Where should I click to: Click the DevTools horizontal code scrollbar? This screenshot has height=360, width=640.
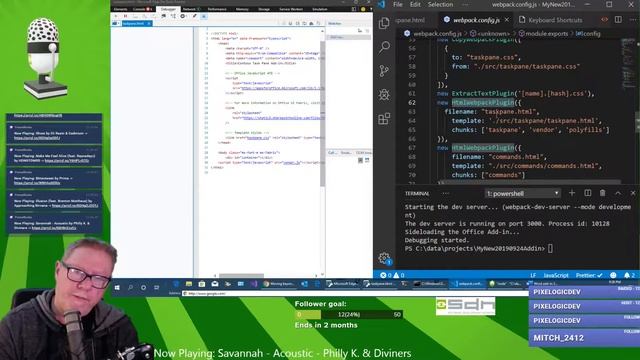pyautogui.click(x=241, y=276)
